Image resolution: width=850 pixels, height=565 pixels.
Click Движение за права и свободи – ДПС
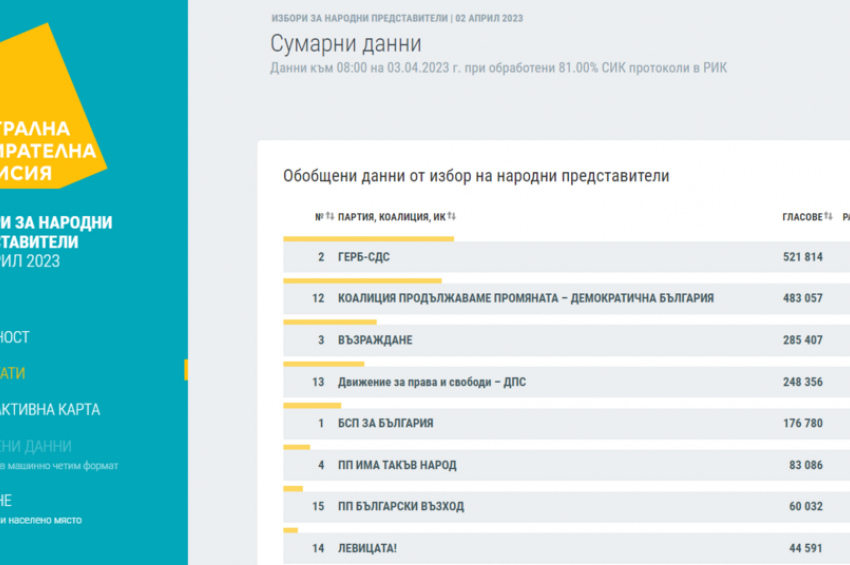click(x=431, y=382)
